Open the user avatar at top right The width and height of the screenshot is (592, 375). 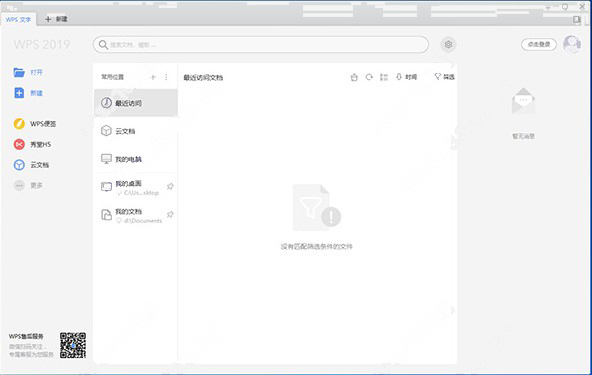tap(572, 45)
